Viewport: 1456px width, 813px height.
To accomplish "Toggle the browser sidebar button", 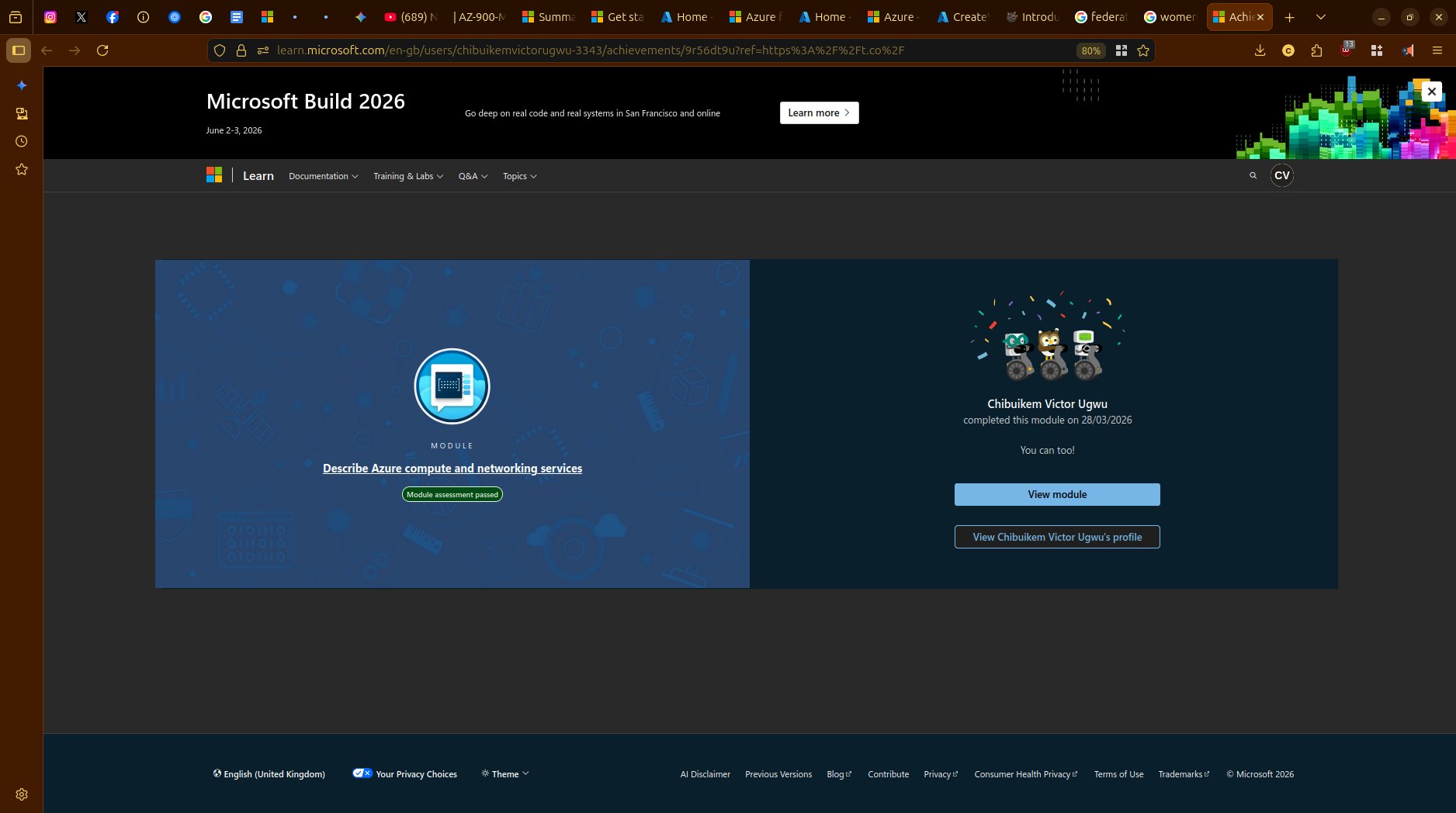I will click(19, 50).
